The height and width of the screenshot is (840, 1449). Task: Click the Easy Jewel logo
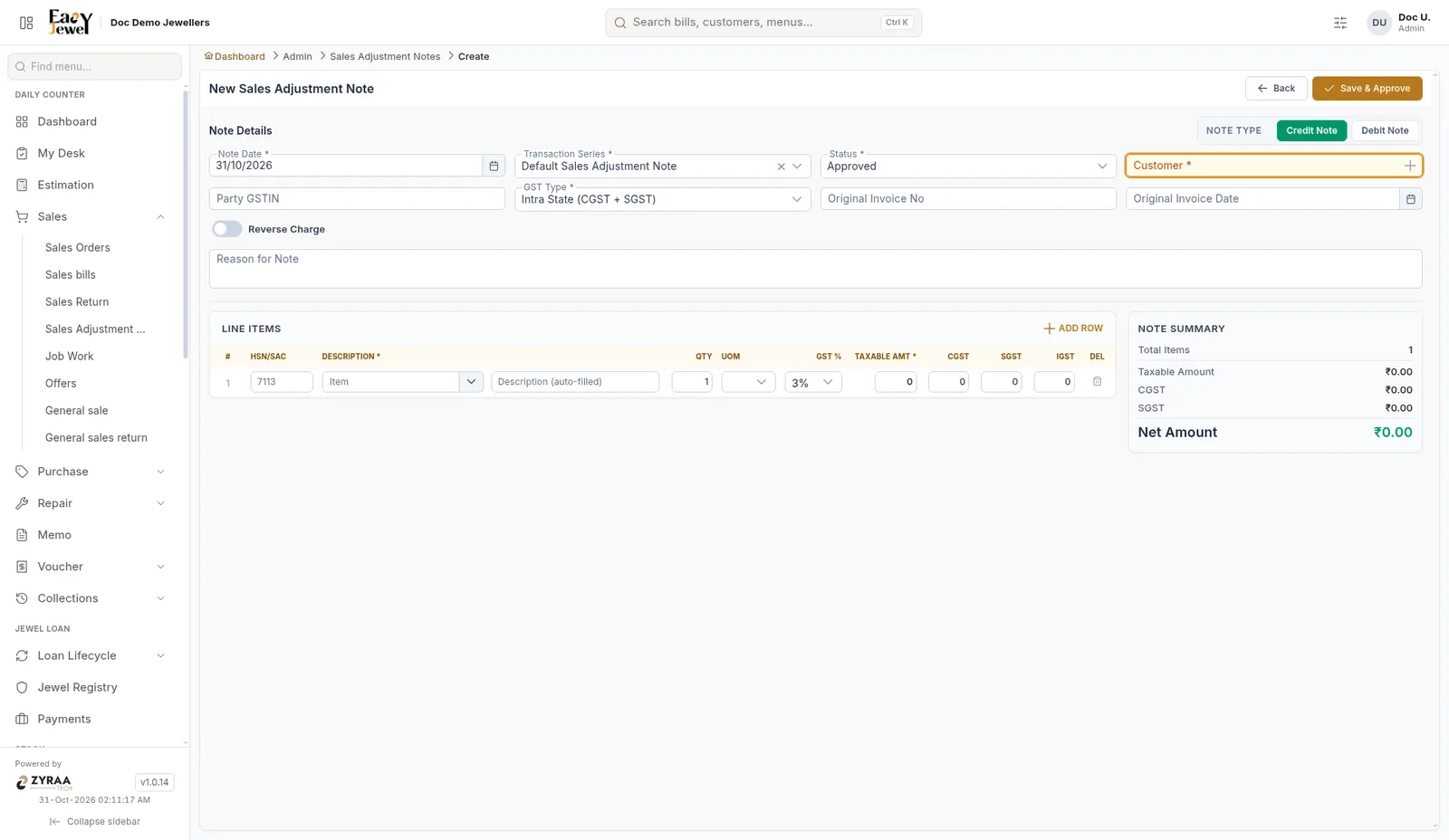click(71, 22)
